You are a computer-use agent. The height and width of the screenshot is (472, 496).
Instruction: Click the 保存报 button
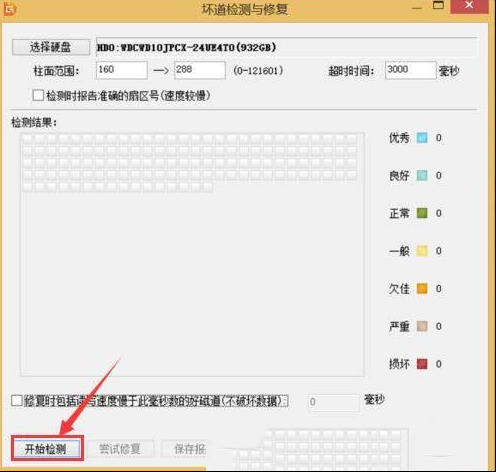pos(184,449)
